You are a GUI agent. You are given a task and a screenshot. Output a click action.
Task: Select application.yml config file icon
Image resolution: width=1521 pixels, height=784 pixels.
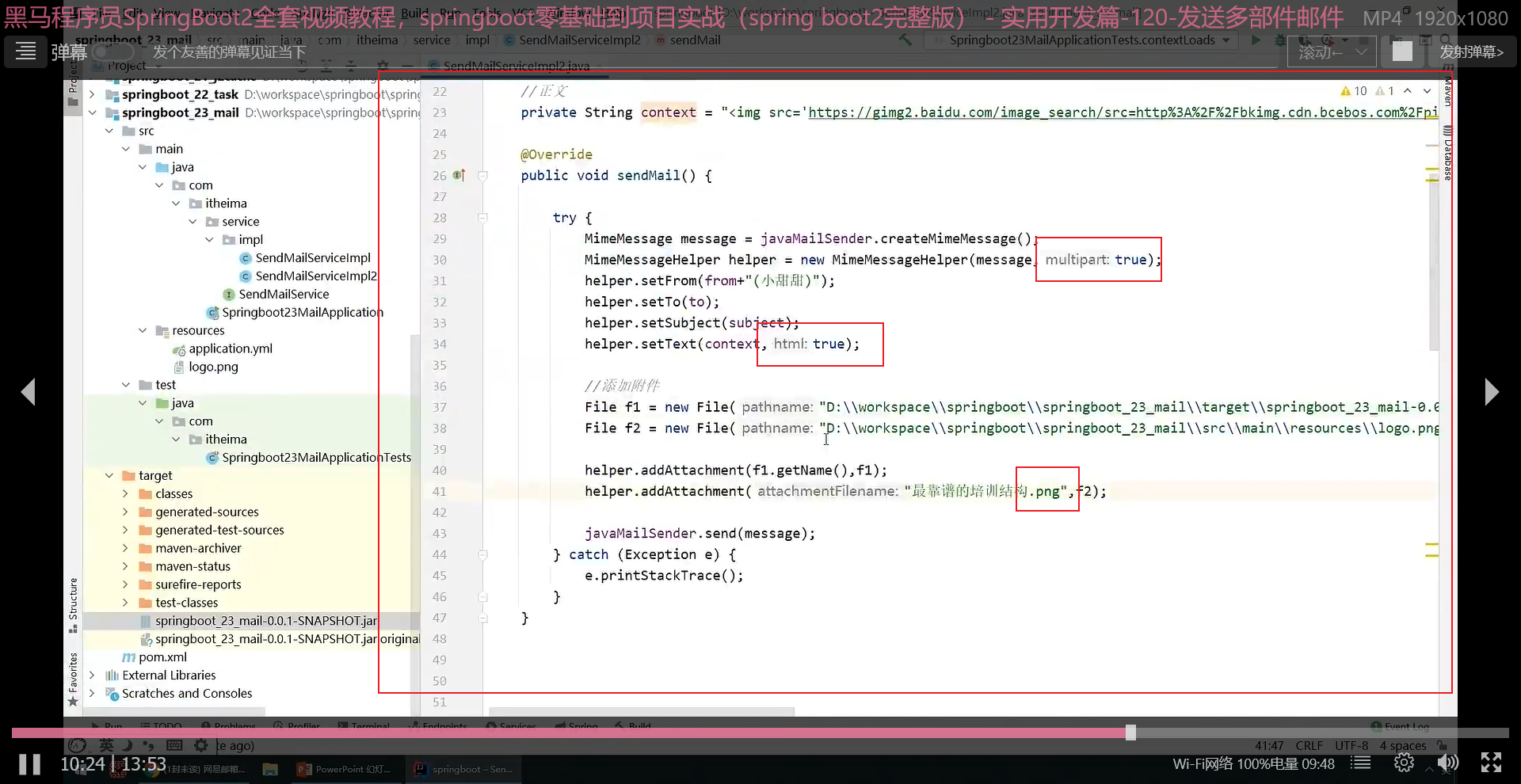pyautogui.click(x=179, y=349)
